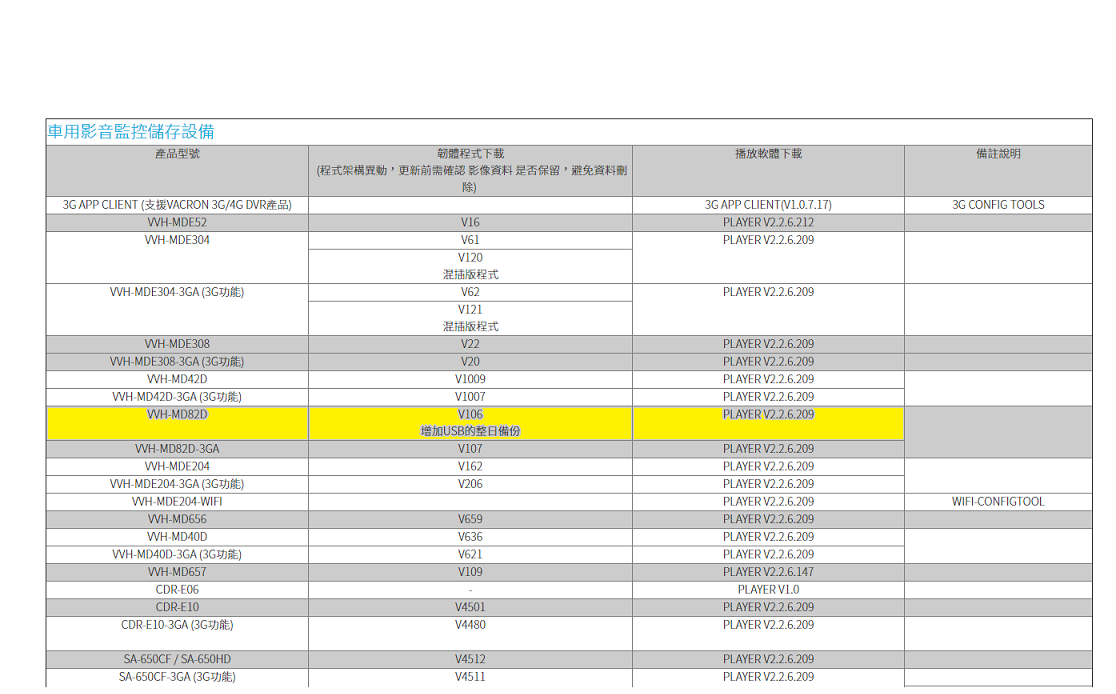Download firmware V20 for VVH-MDE308-3GA
The width and height of the screenshot is (1116, 694).
coord(470,362)
